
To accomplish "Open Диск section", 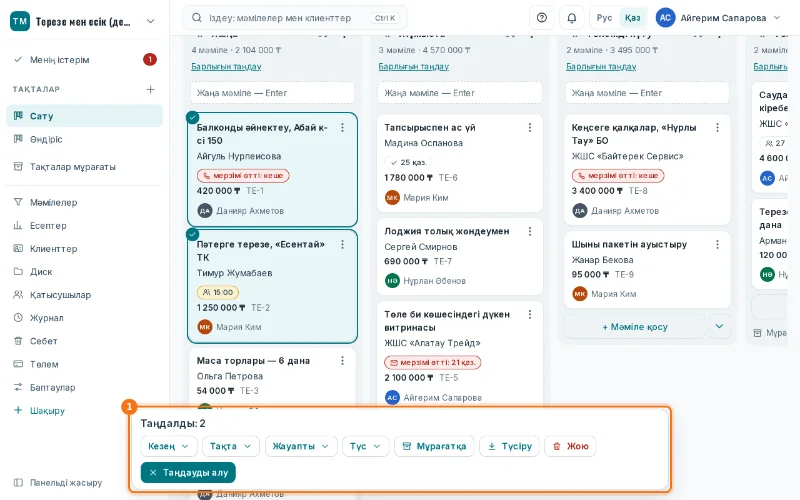I will coord(85,271).
